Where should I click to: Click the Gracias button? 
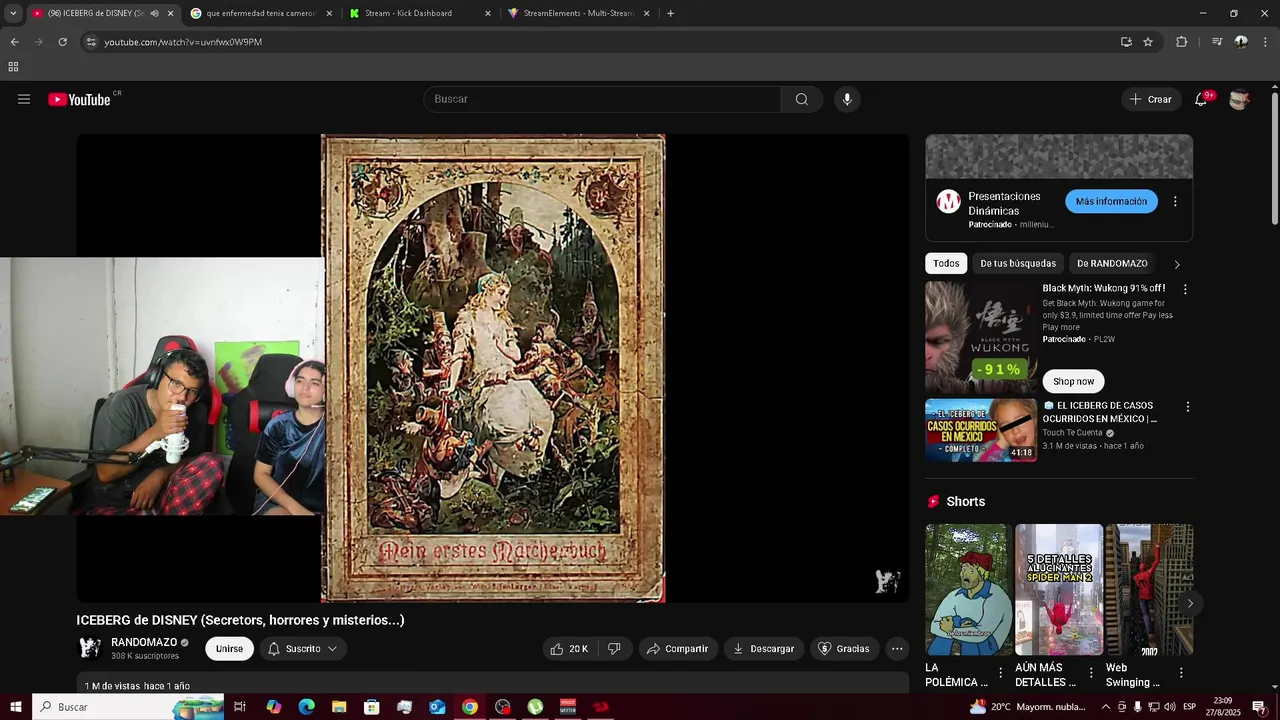844,649
